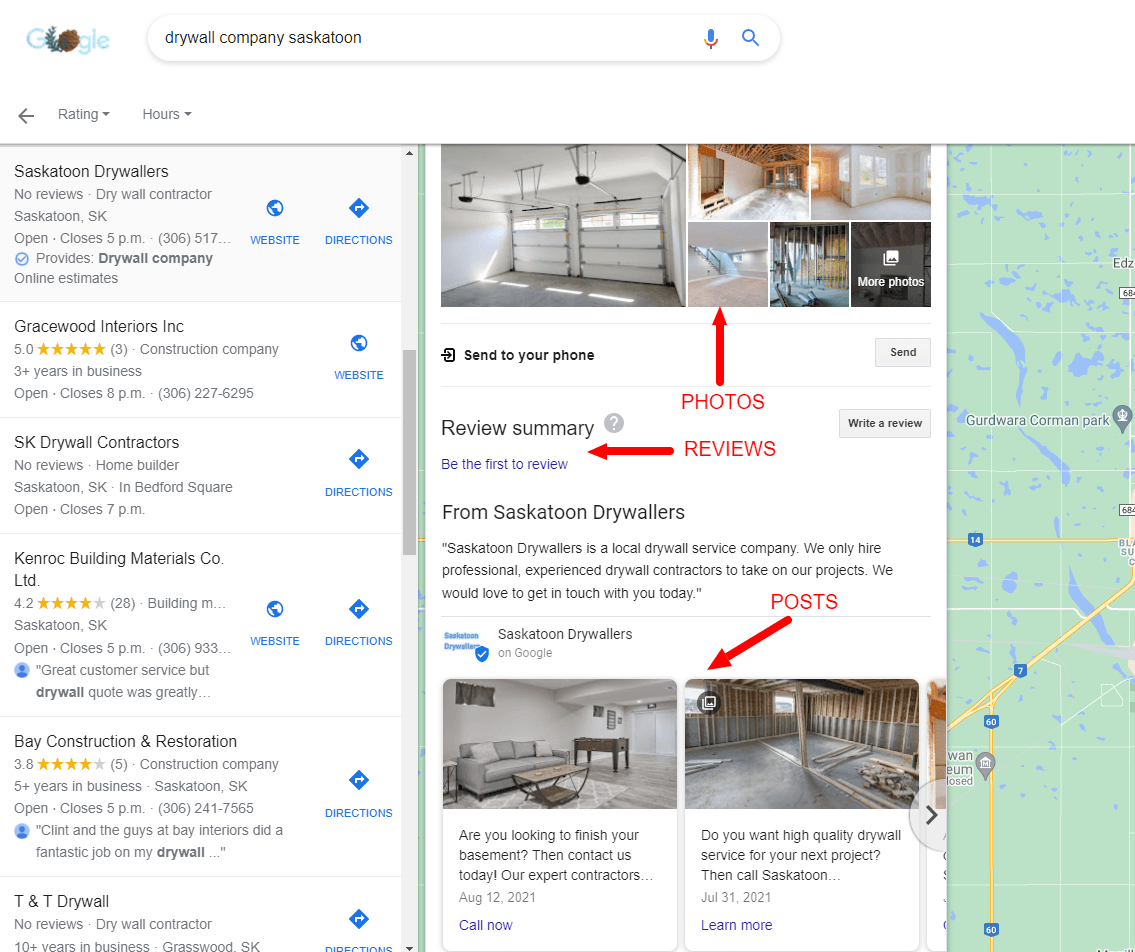
Task: Open Kenroc Building Materials website icon
Action: pyautogui.click(x=274, y=609)
